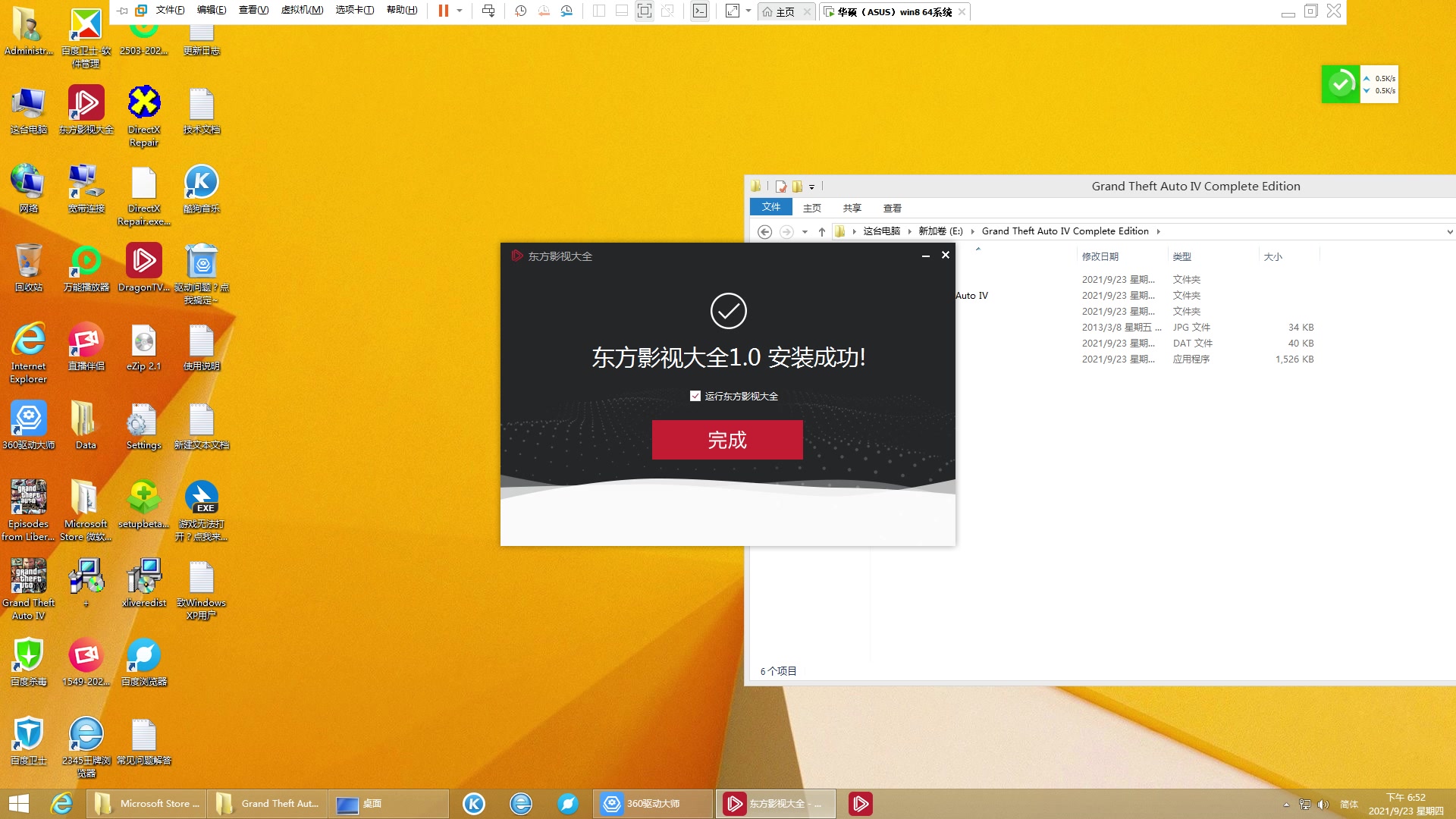Sort by 类型 column header
1456x819 pixels.
point(1181,256)
